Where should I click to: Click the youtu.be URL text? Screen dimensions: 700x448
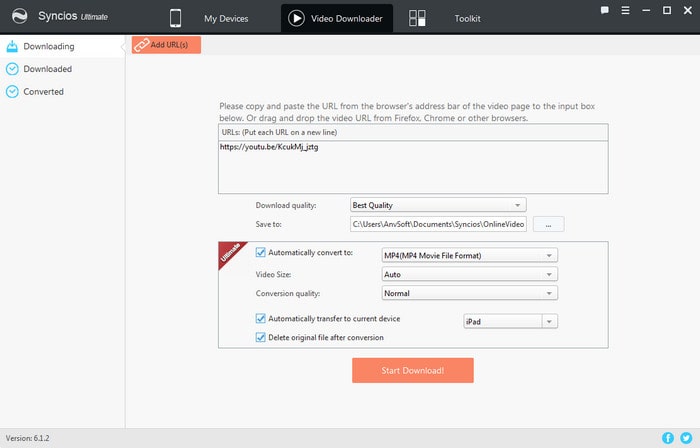tap(269, 147)
